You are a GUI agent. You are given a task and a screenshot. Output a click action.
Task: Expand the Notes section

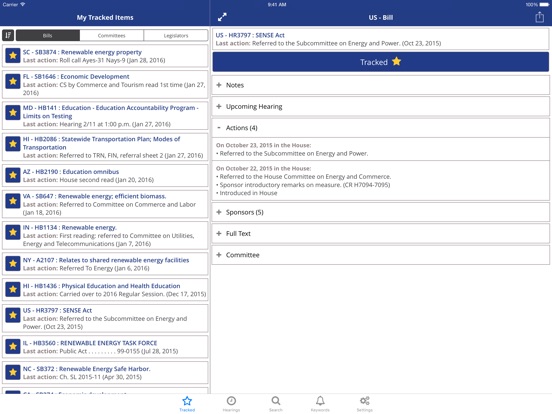tap(381, 85)
